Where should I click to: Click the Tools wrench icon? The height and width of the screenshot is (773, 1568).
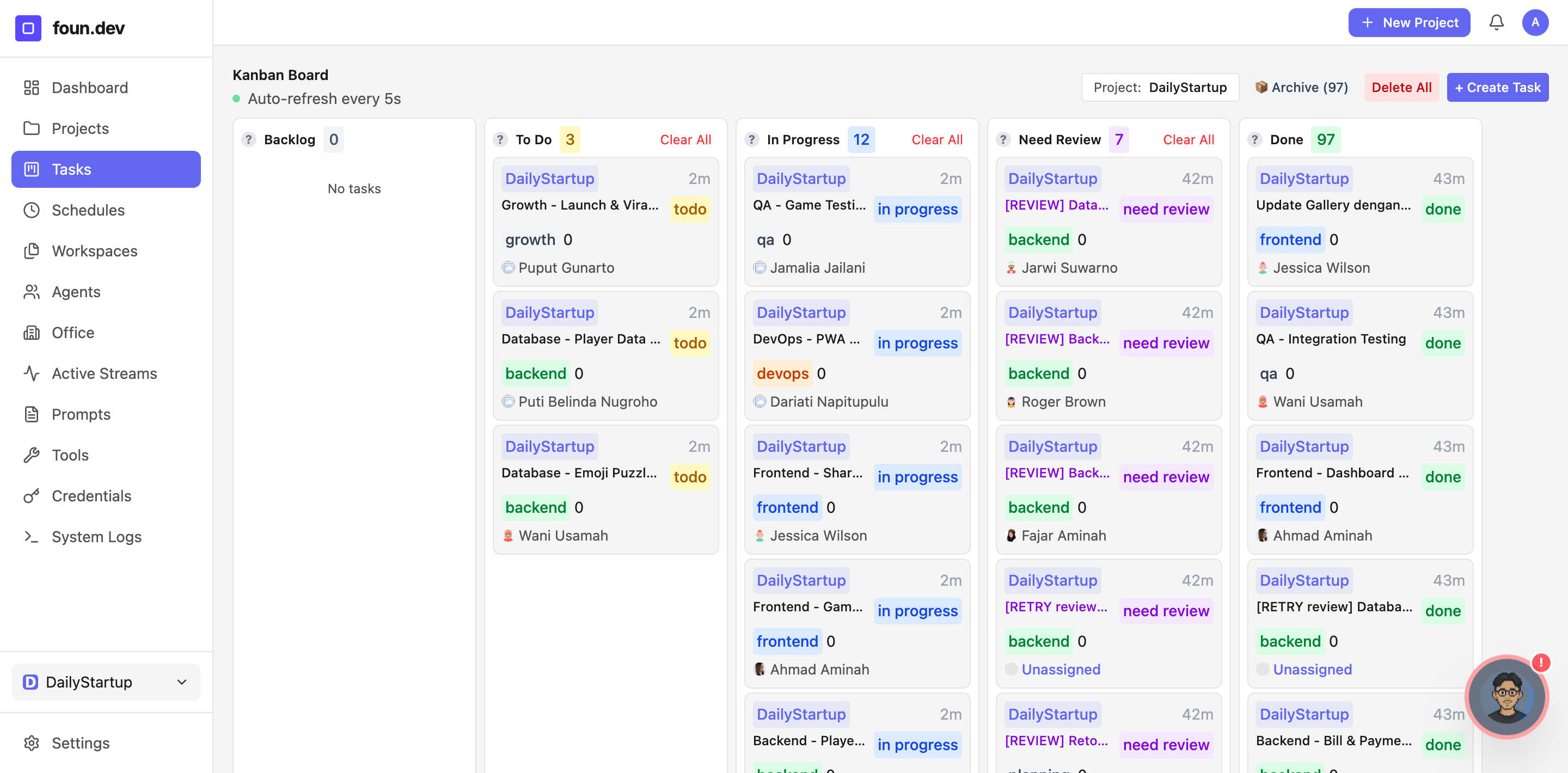coord(32,455)
